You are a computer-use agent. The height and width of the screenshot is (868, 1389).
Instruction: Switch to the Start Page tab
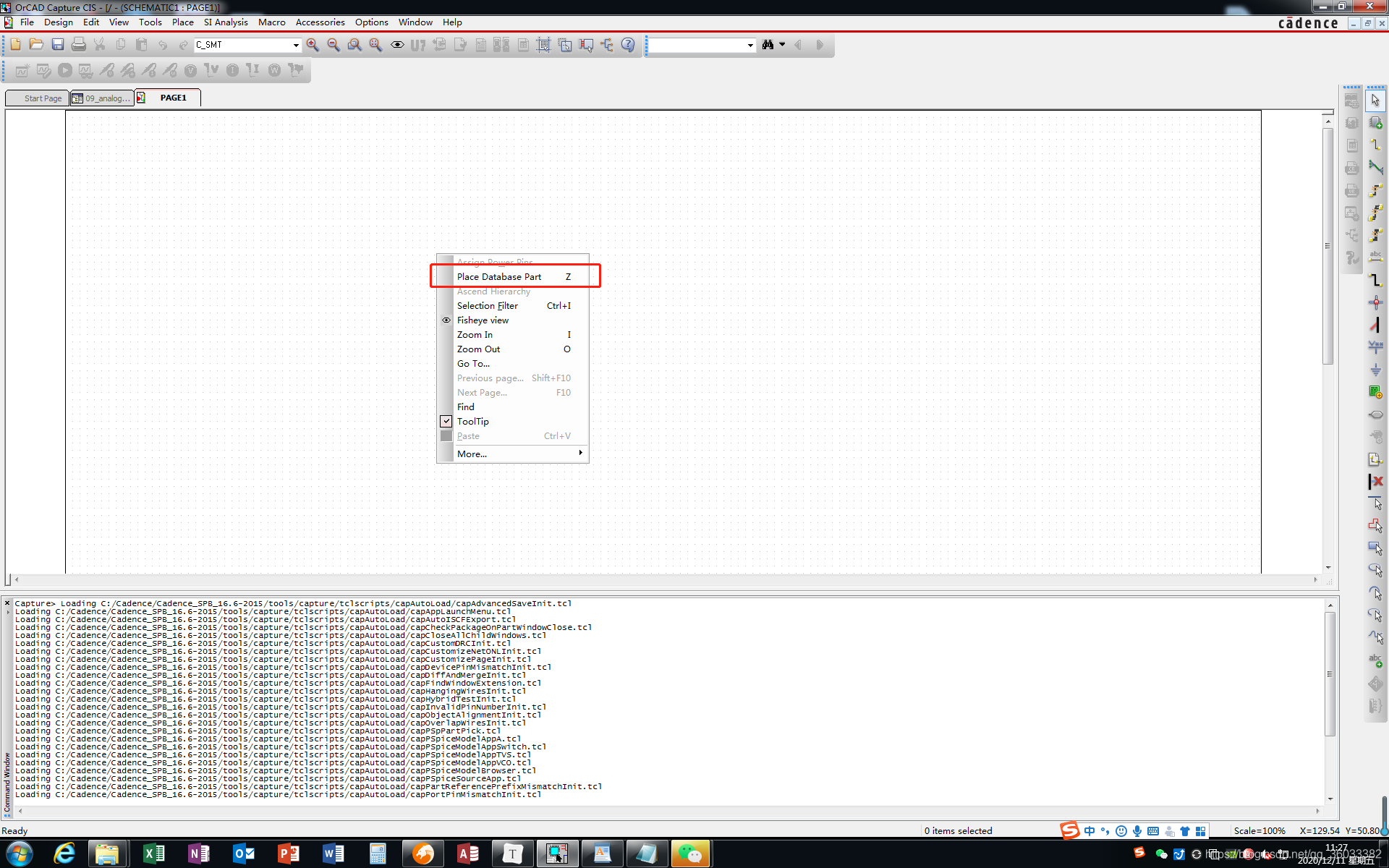click(42, 98)
